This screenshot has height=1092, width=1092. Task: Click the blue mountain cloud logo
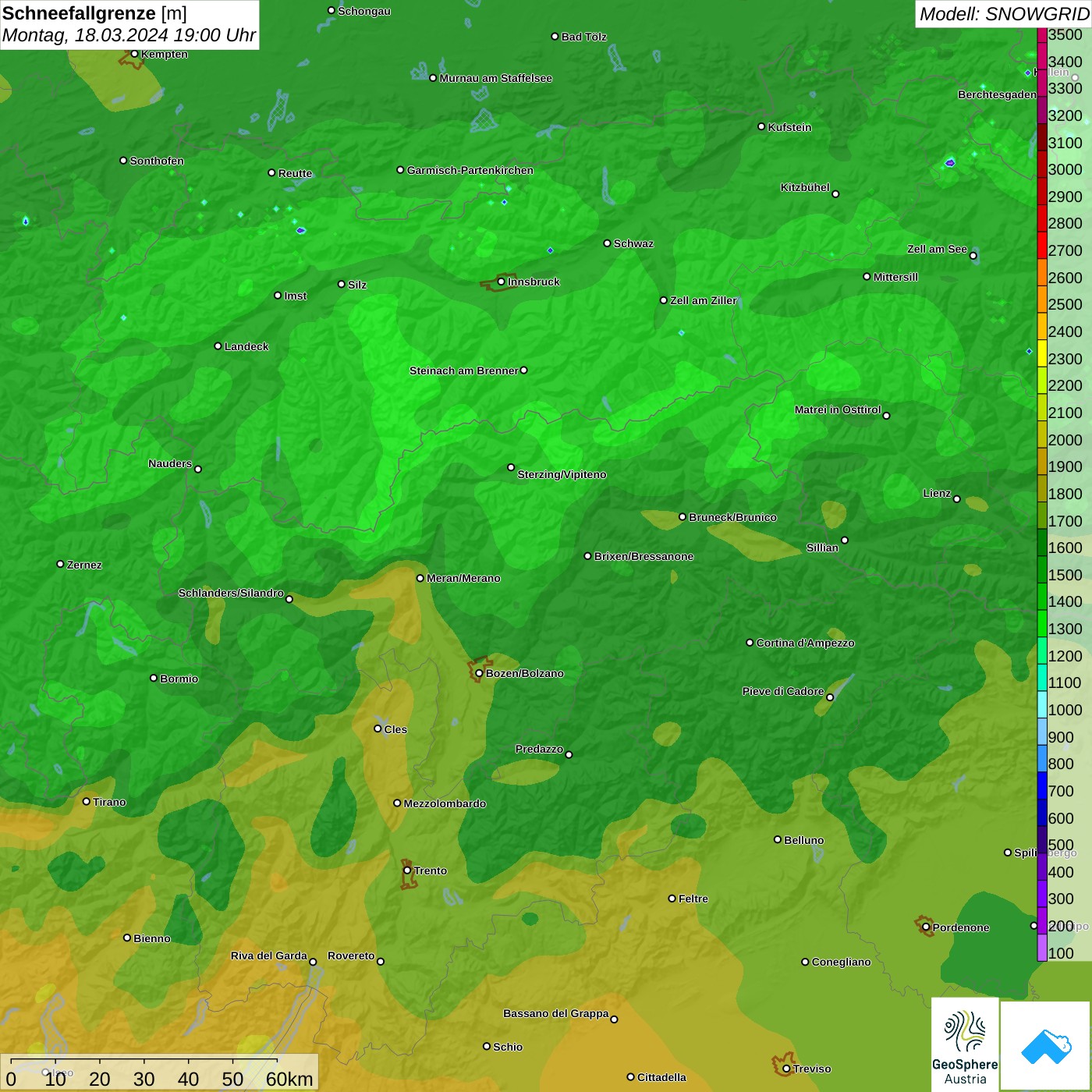point(1046,1046)
